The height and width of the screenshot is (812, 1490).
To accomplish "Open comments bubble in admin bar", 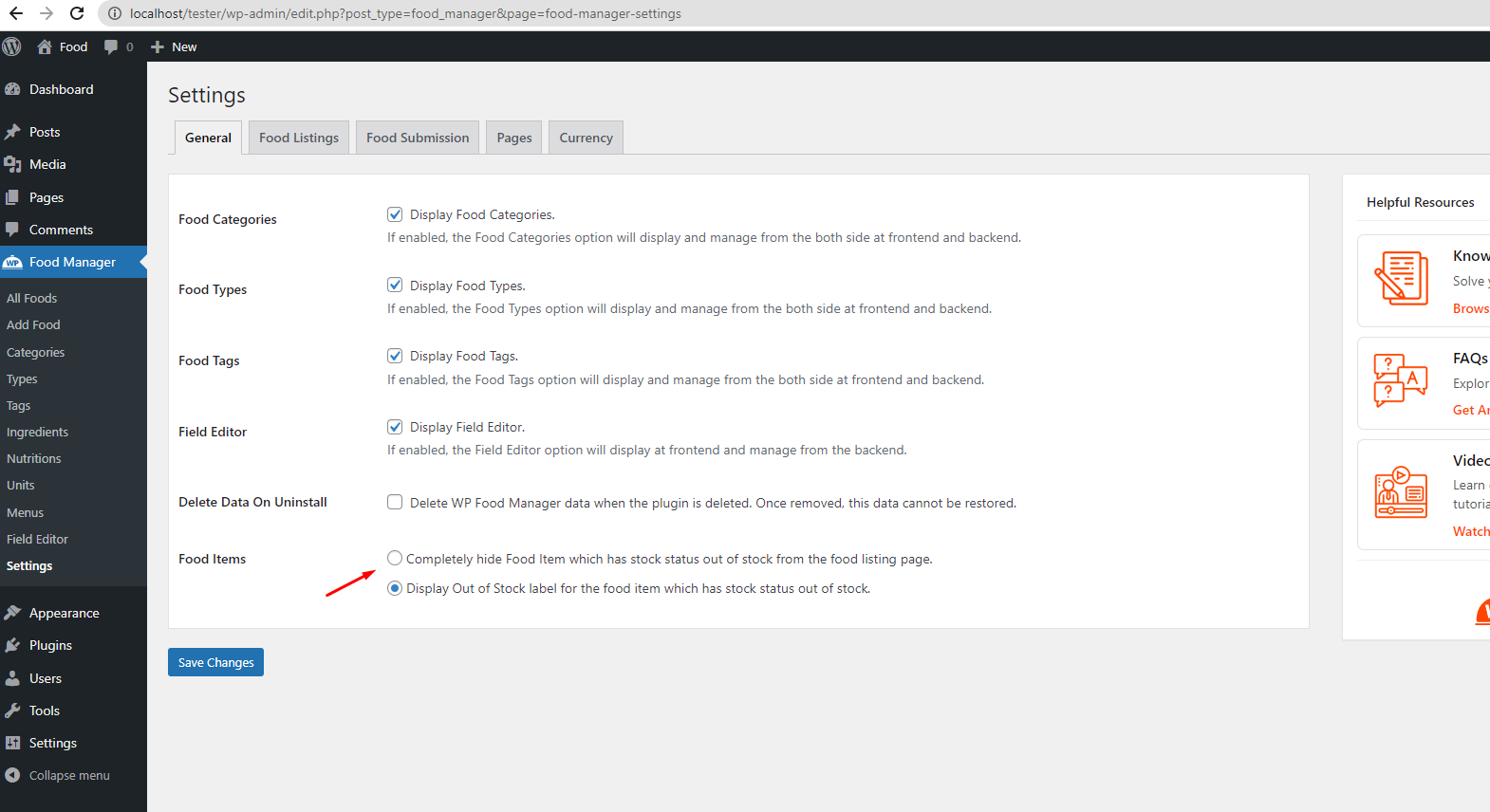I will (111, 46).
